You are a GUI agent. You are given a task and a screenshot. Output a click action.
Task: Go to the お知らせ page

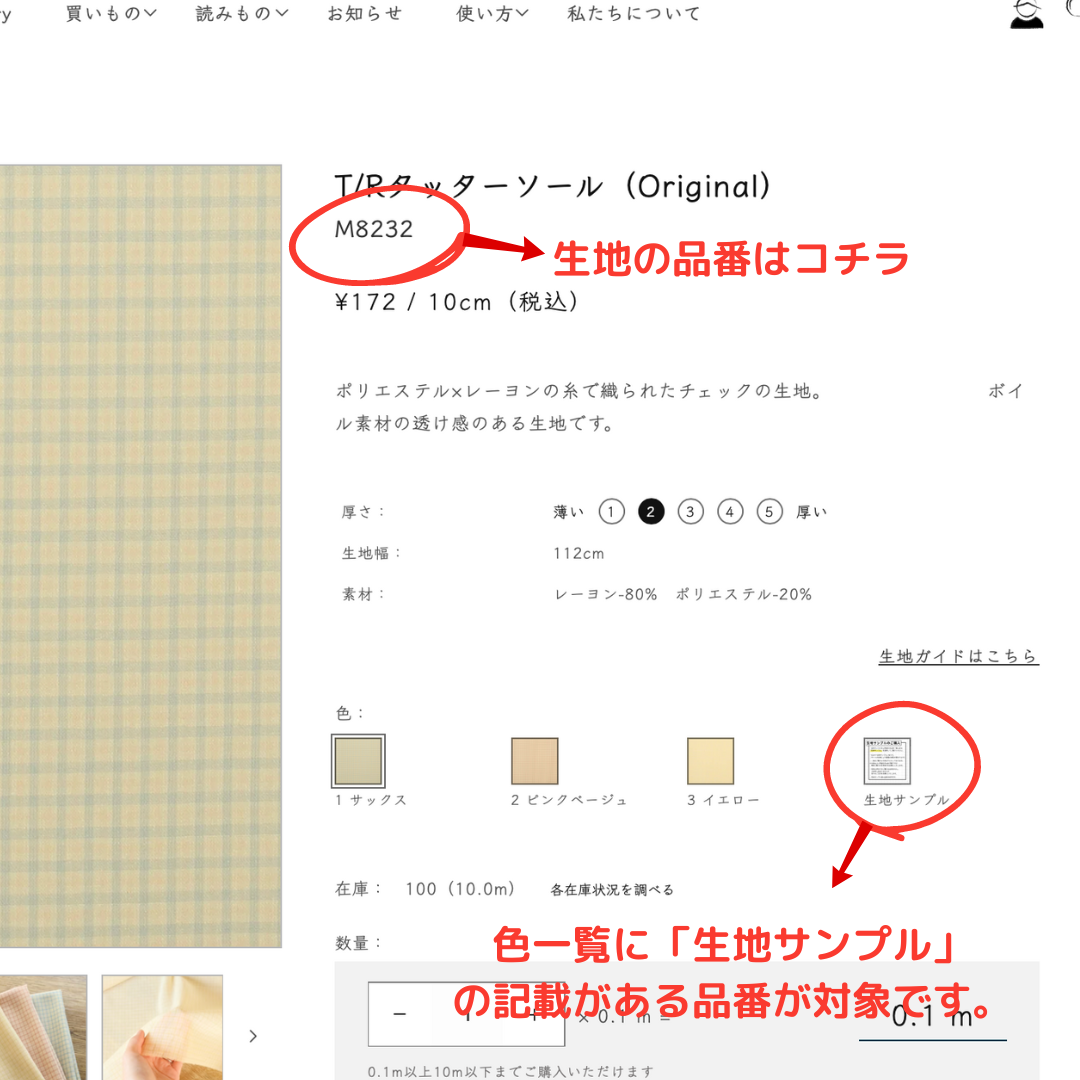tap(365, 14)
